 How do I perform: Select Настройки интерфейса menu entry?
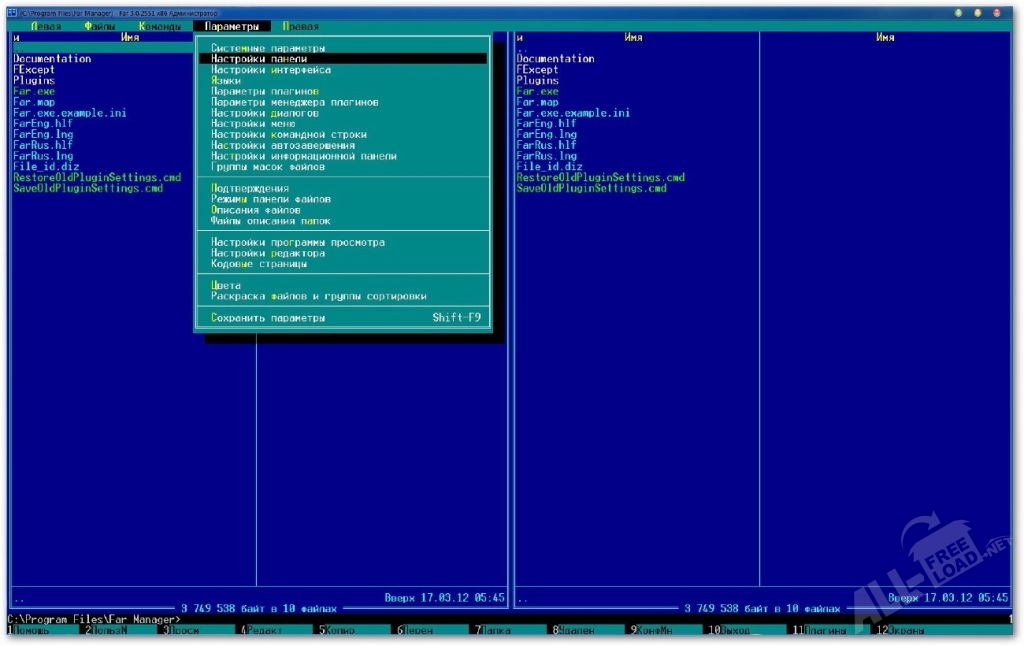click(x=271, y=70)
